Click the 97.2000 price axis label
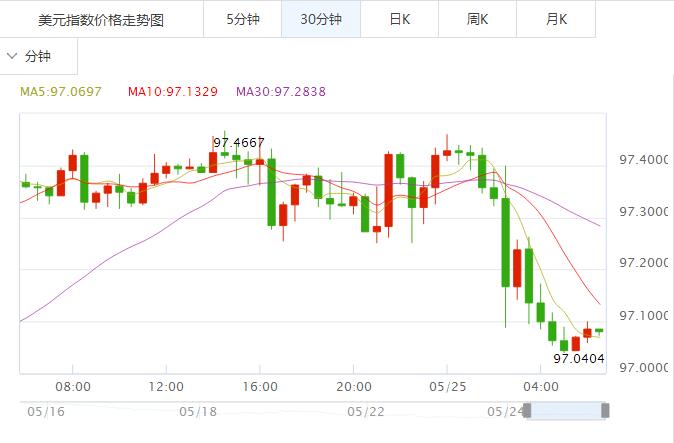The height and width of the screenshot is (443, 674). [643, 263]
